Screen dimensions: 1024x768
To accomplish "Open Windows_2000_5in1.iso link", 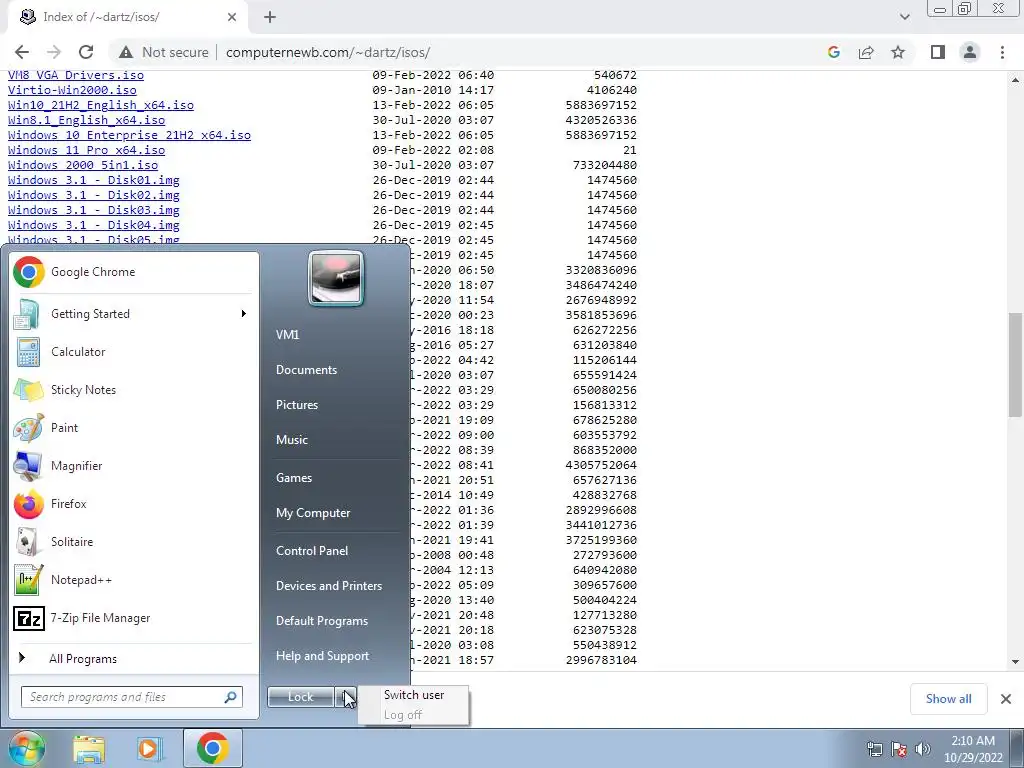I will [83, 165].
